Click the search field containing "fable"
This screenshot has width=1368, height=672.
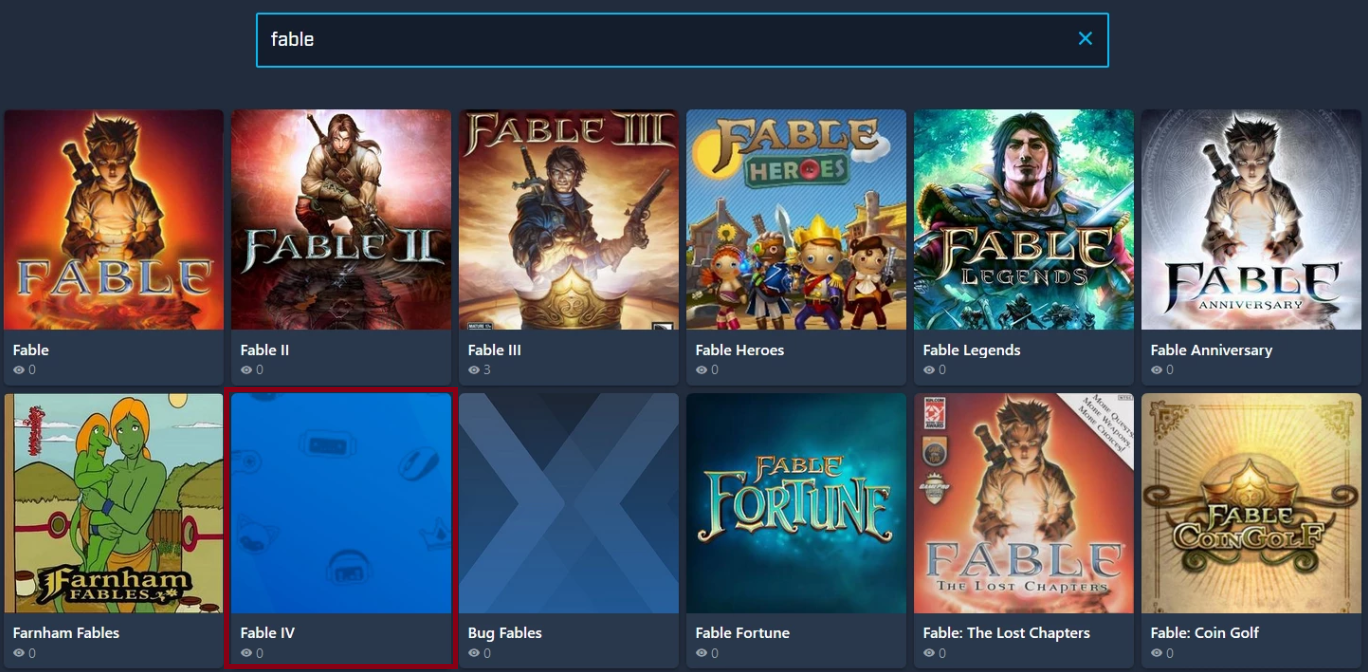click(x=682, y=40)
